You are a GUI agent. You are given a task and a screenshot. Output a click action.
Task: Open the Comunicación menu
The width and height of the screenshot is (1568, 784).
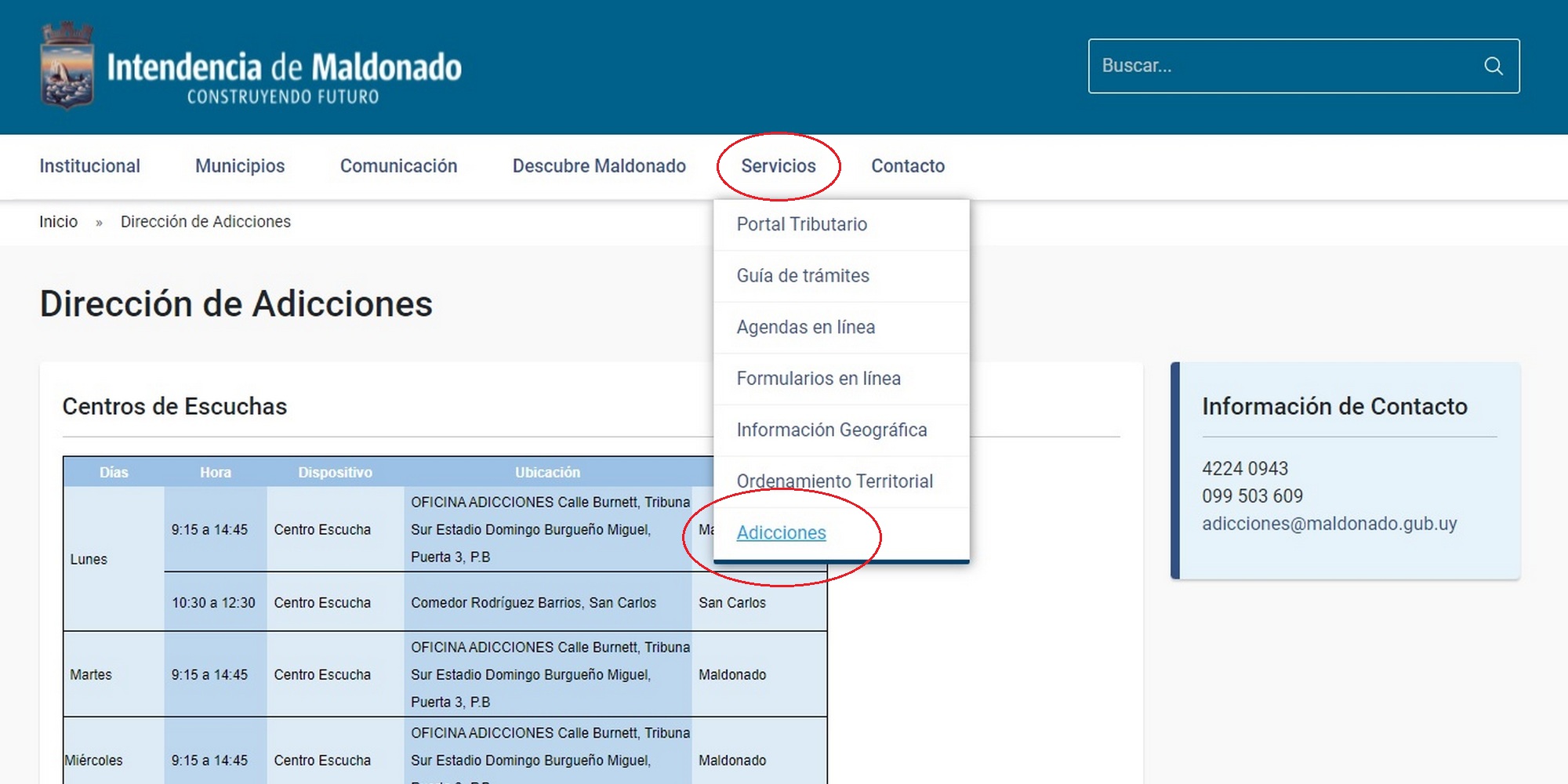398,166
